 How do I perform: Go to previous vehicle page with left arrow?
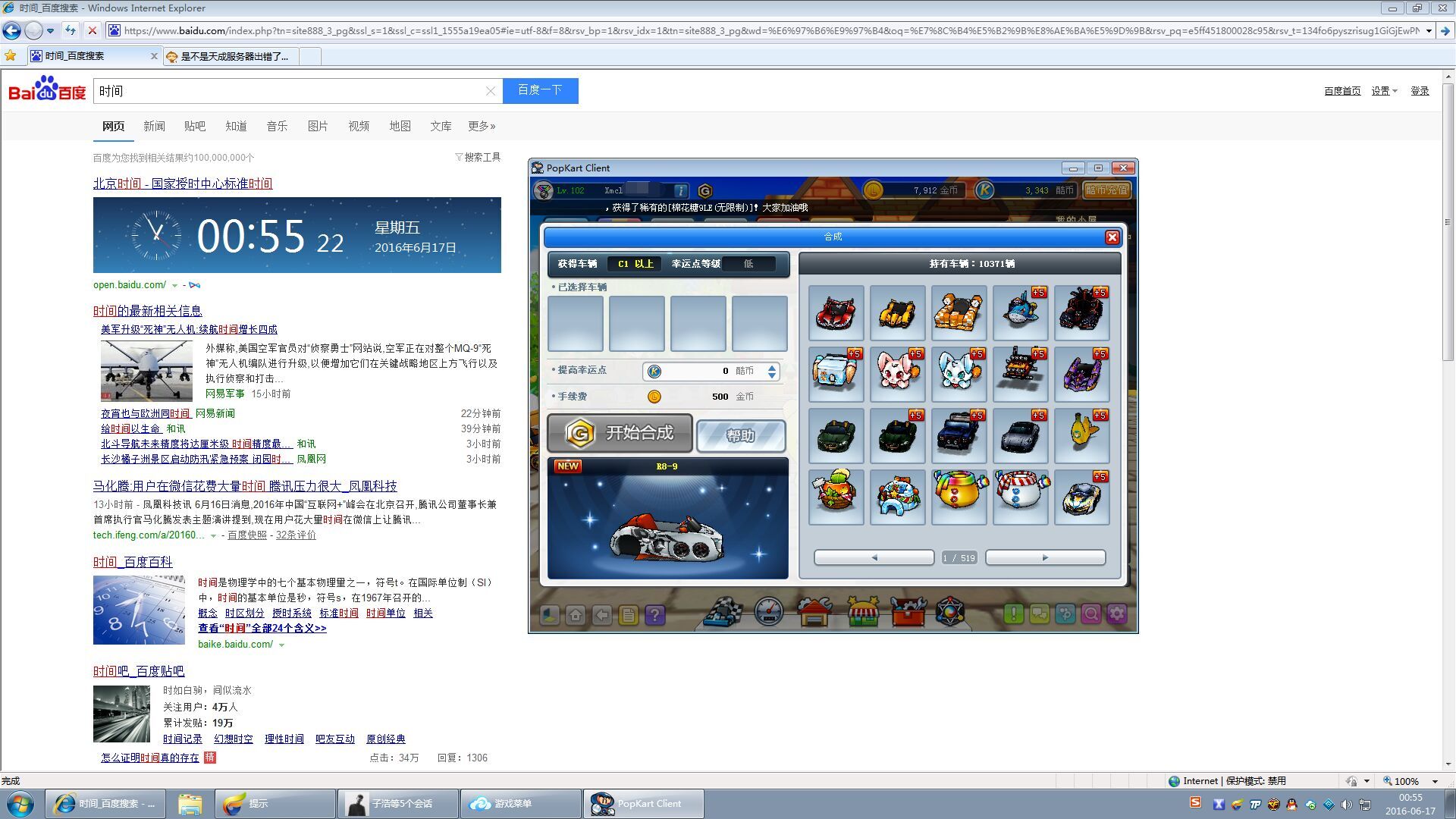pos(874,557)
